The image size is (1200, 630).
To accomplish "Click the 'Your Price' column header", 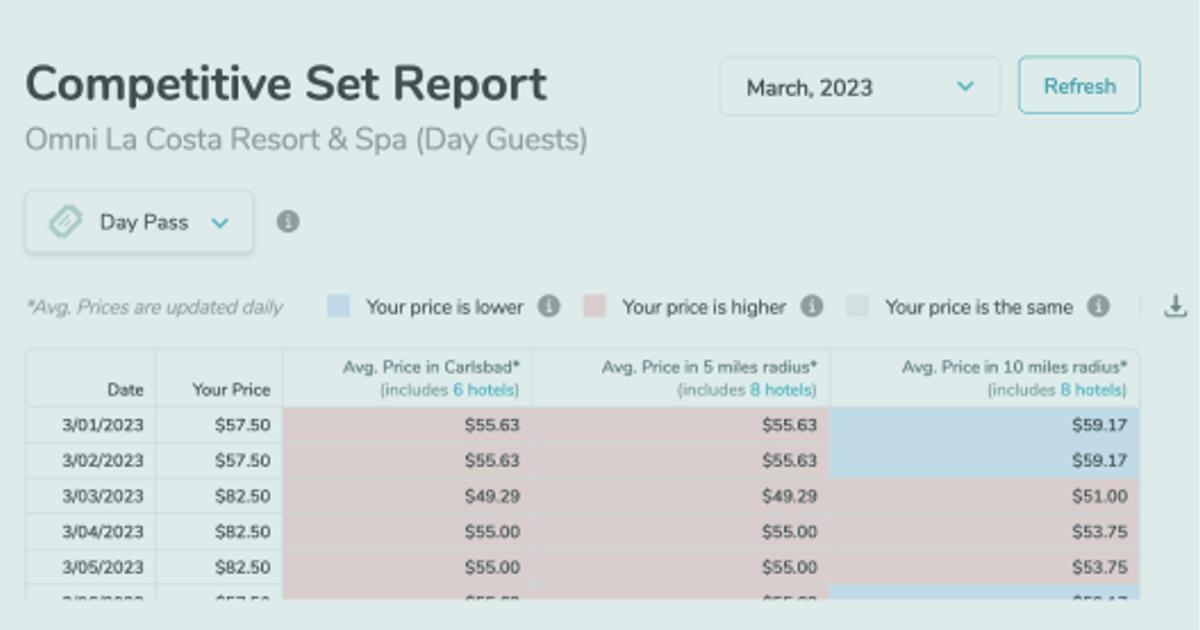I will tap(231, 389).
